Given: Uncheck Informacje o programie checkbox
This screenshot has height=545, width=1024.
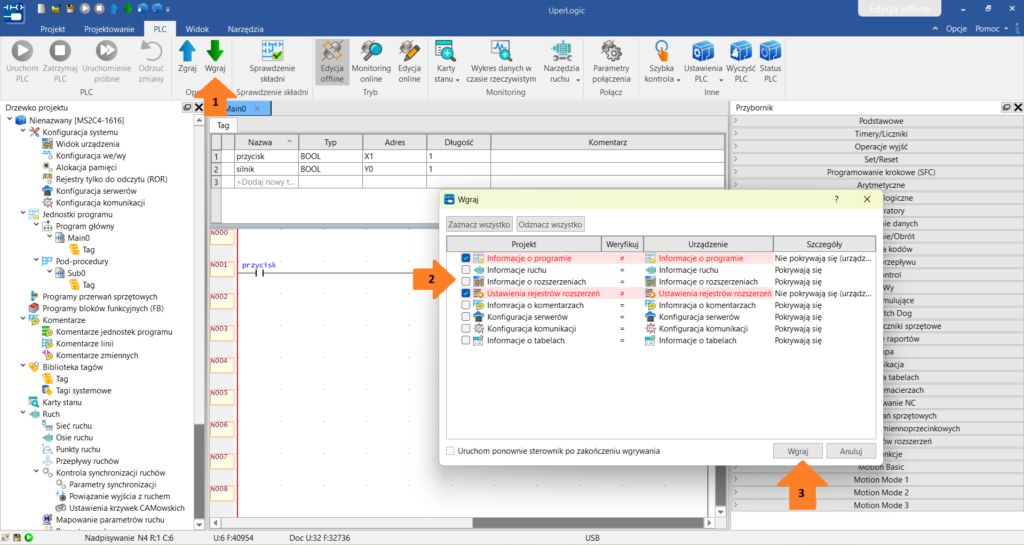Looking at the screenshot, I should (466, 258).
